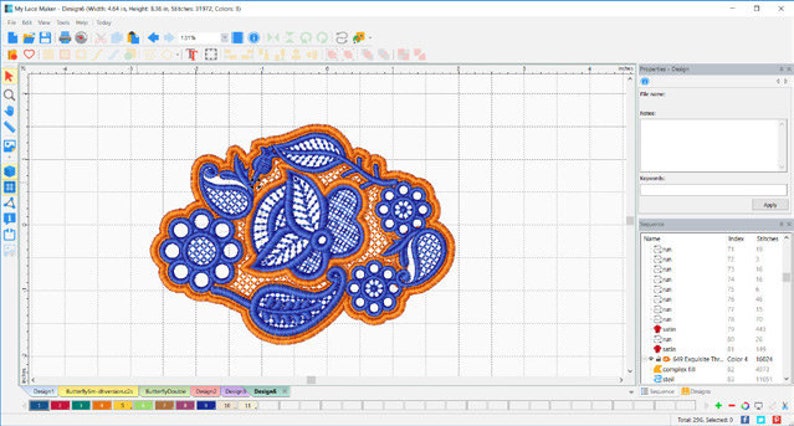
Task: Toggle 3D view cube in left toolbar
Action: click(x=9, y=171)
